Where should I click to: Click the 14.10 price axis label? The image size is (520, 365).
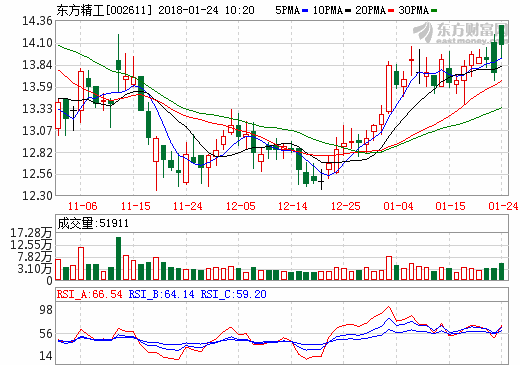37,43
